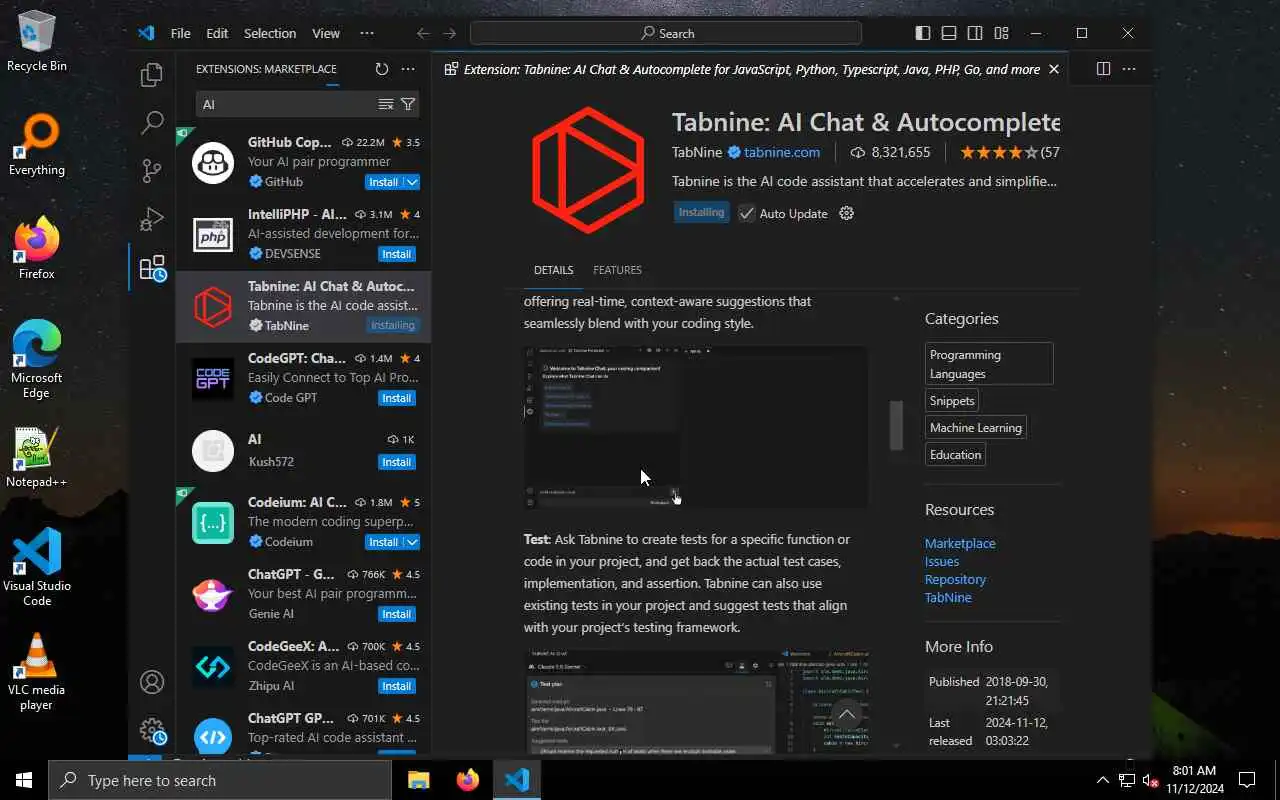Open the Selection menu
Image resolution: width=1280 pixels, height=800 pixels.
click(270, 33)
